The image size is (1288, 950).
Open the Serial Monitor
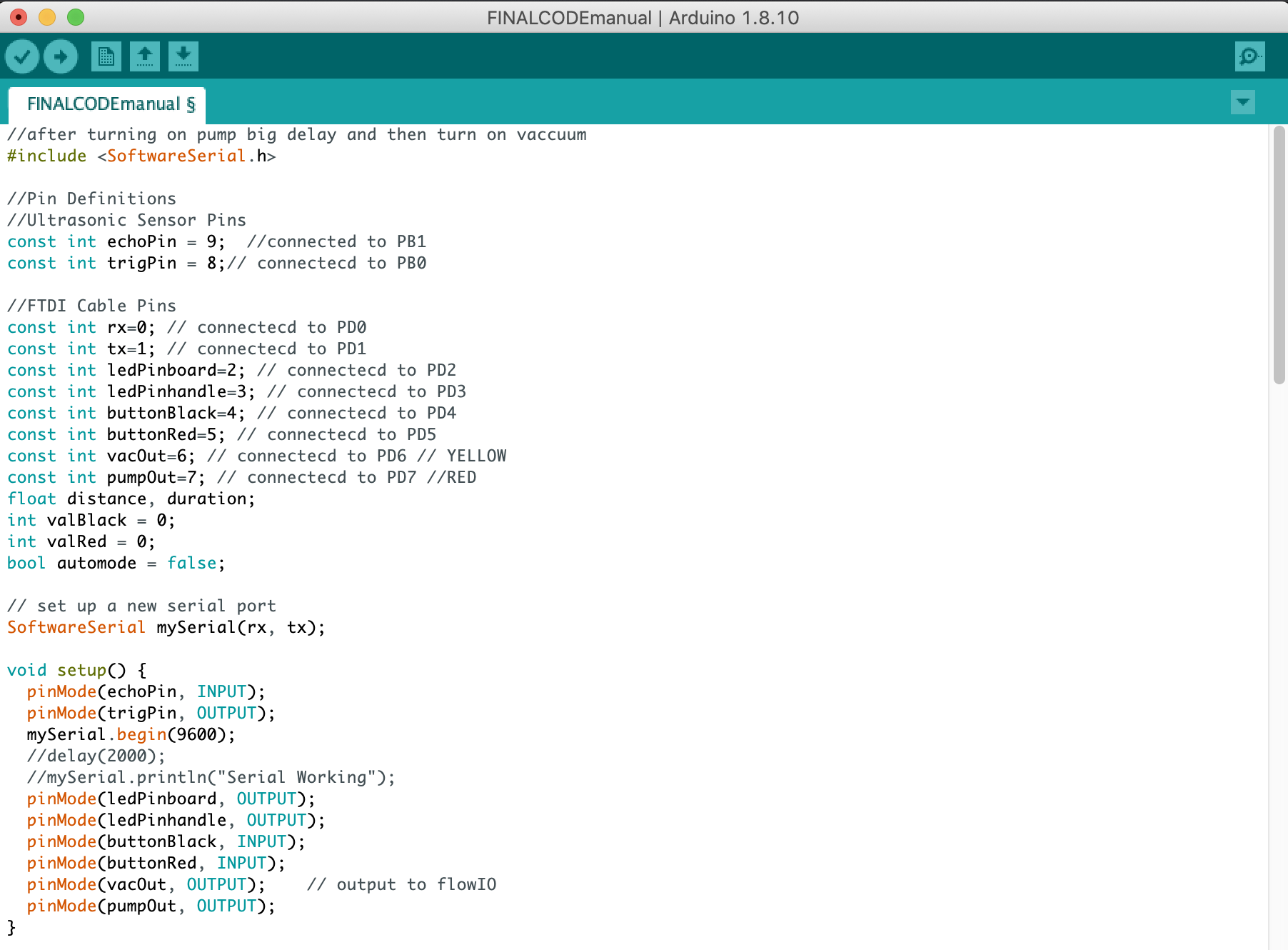coord(1249,56)
